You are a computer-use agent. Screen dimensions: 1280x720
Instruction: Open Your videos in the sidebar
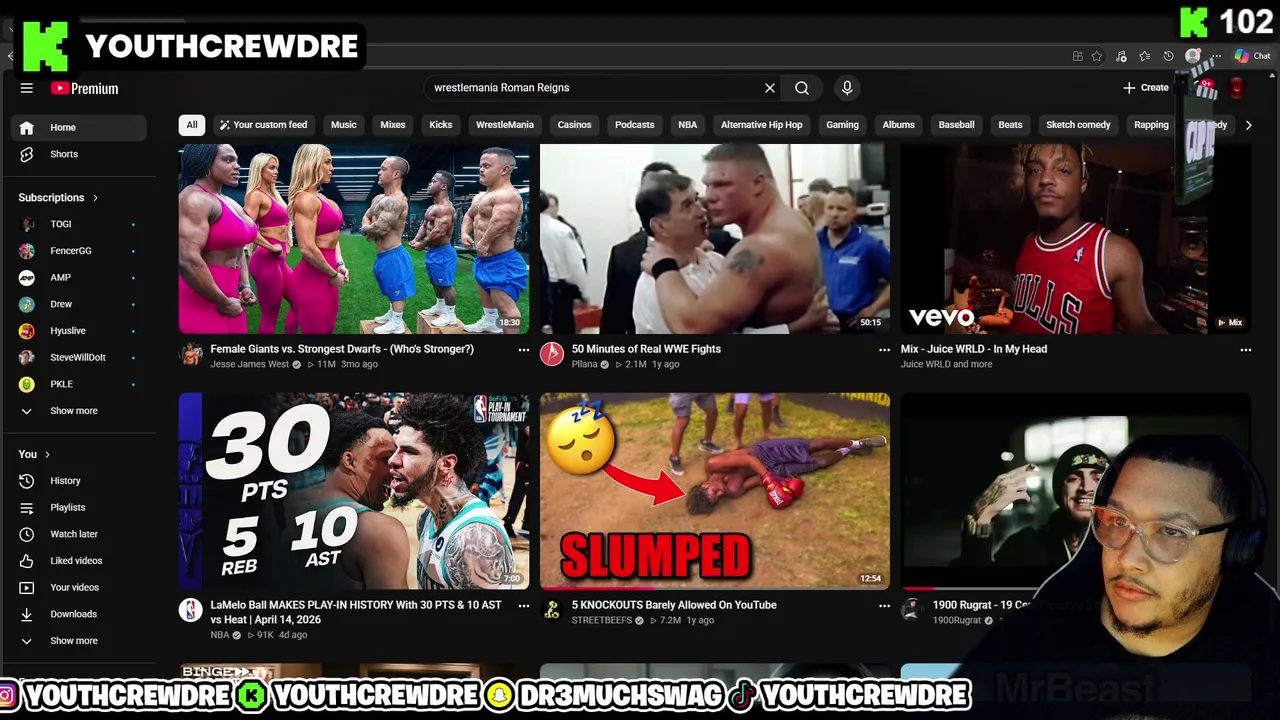(x=79, y=588)
